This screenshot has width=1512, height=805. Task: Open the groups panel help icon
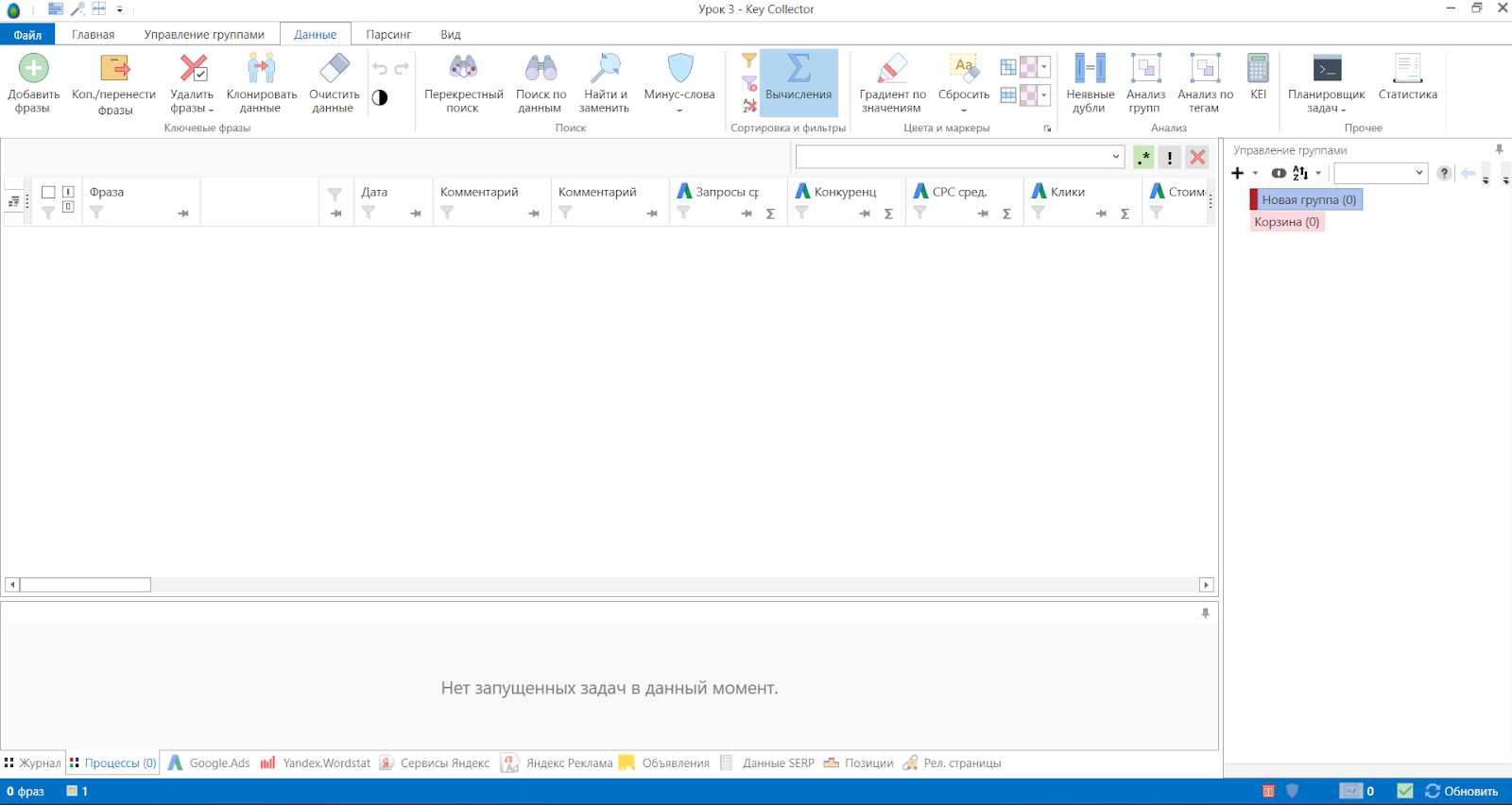coord(1444,173)
